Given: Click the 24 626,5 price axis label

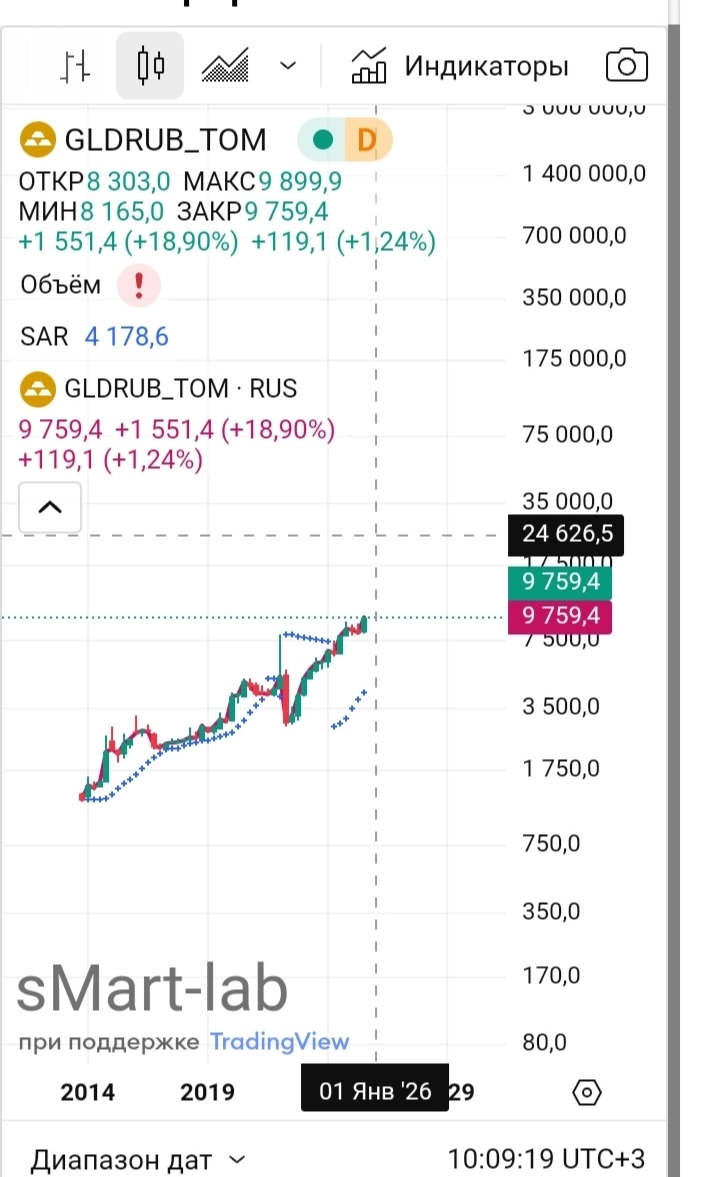Looking at the screenshot, I should coord(566,534).
